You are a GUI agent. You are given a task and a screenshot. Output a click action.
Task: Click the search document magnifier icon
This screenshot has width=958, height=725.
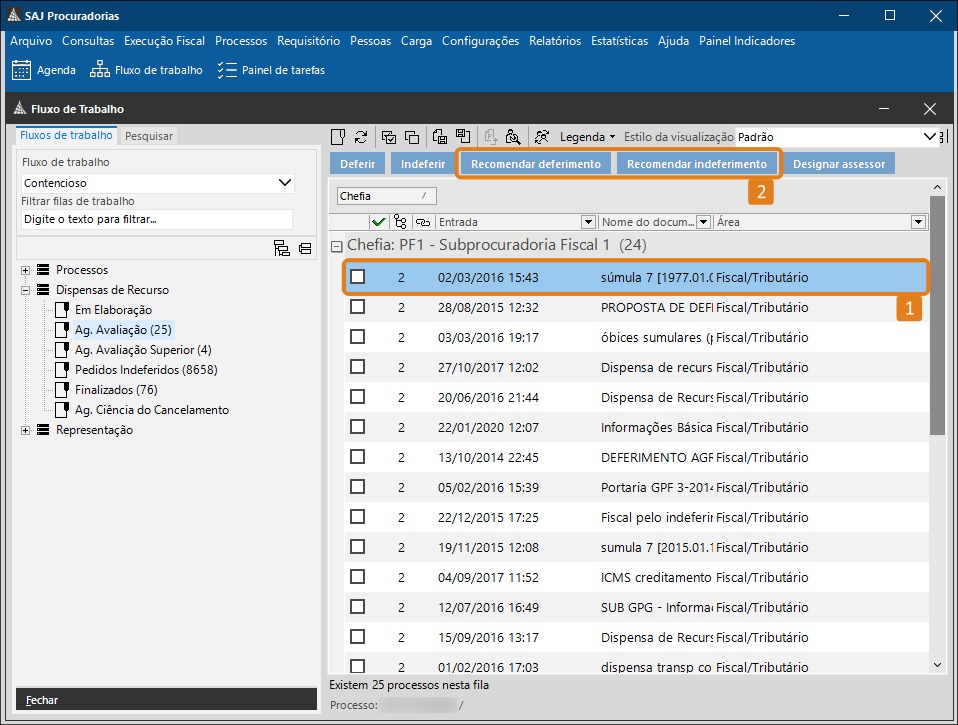513,137
